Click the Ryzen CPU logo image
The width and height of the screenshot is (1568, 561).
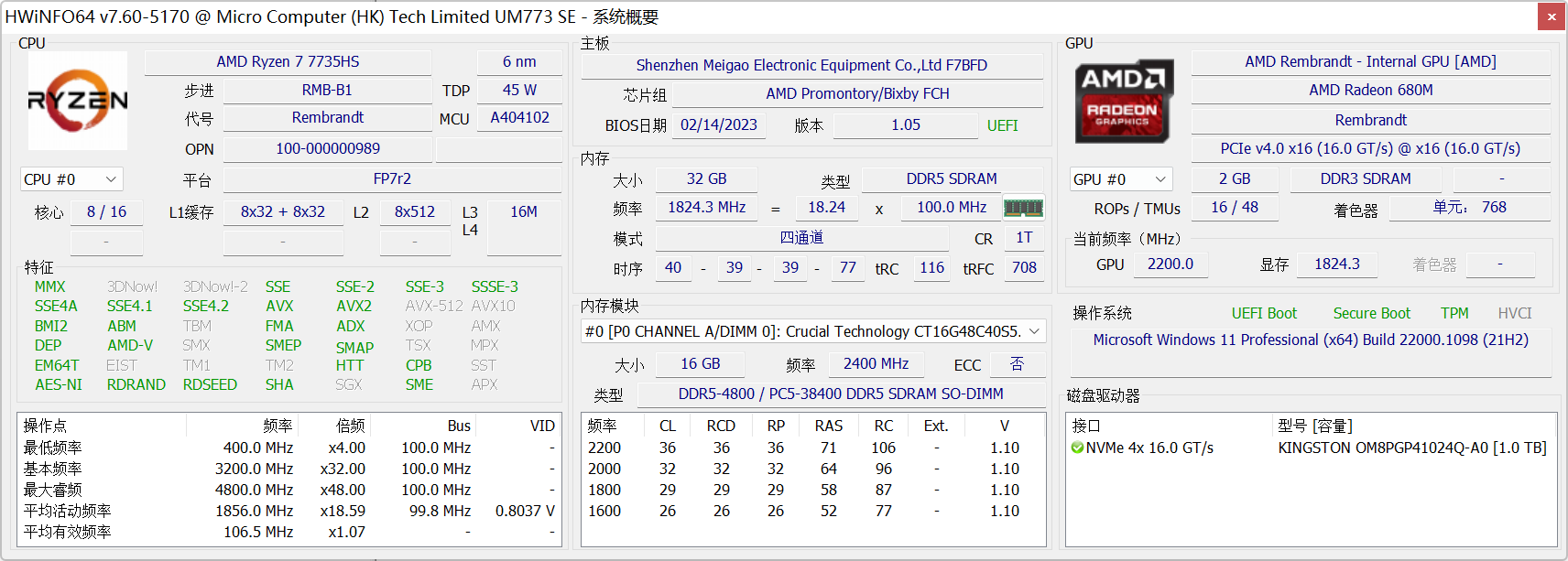pyautogui.click(x=78, y=101)
